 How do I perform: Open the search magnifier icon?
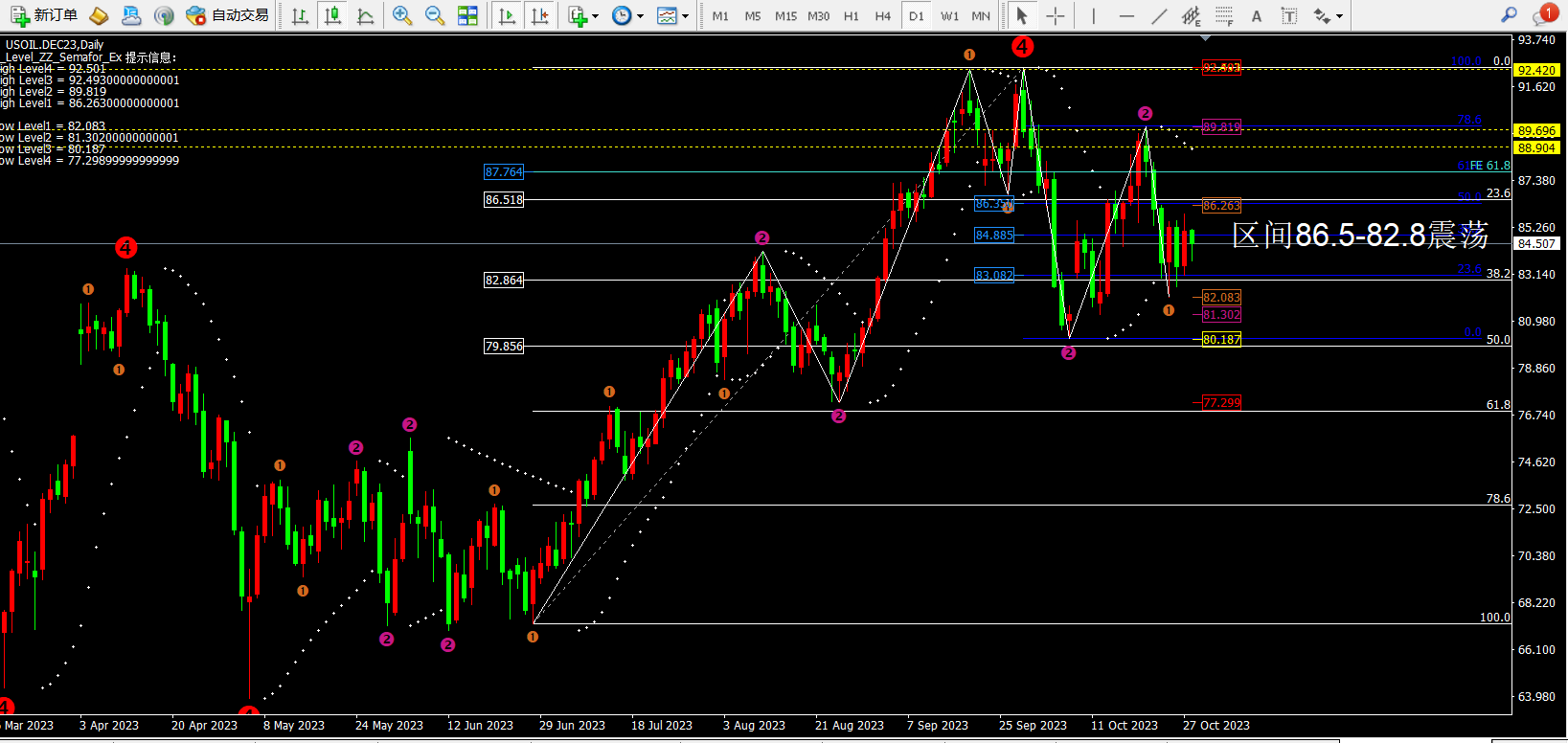[x=1509, y=15]
